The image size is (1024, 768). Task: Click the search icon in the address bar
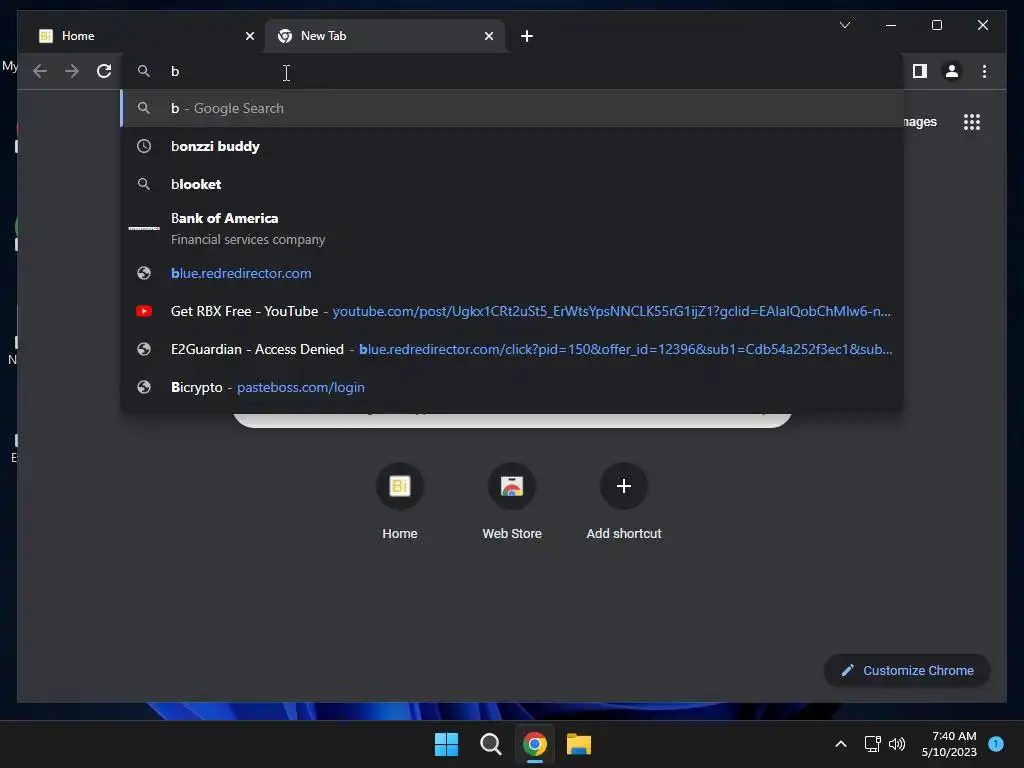[144, 71]
